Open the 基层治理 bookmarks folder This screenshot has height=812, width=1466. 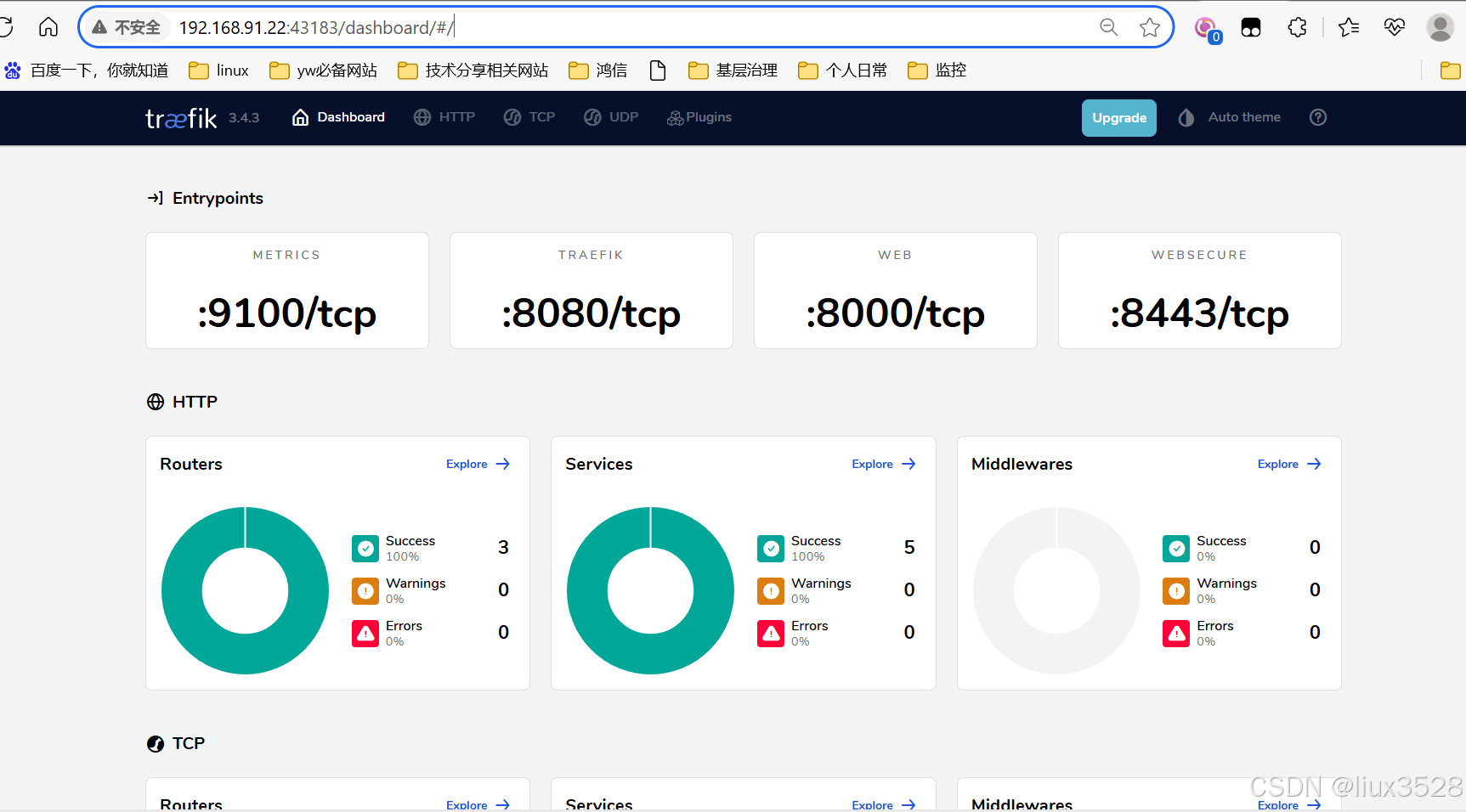pos(733,70)
